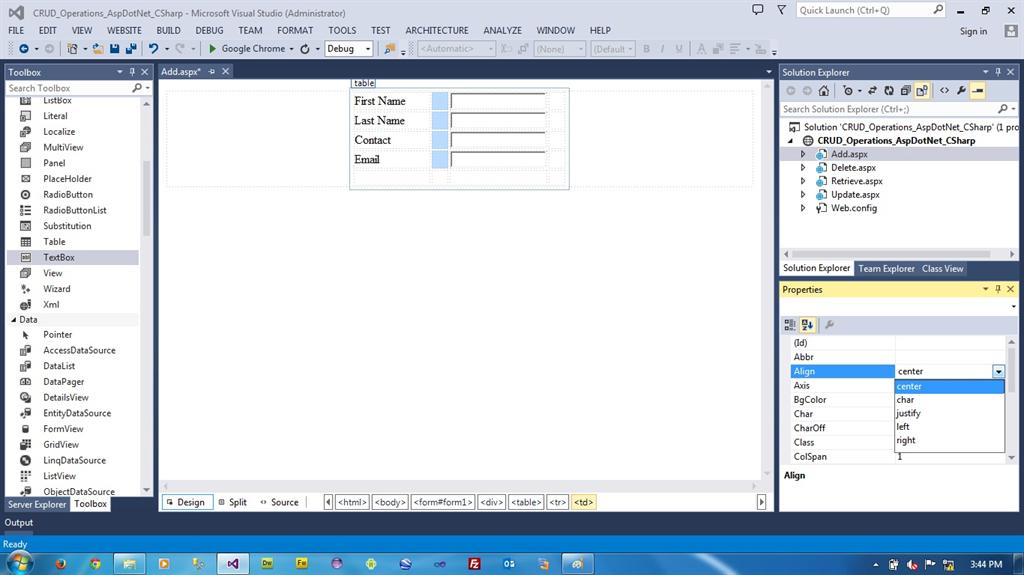Click the First Name text box in designer
Viewport: 1024px width, 575px height.
pos(498,101)
